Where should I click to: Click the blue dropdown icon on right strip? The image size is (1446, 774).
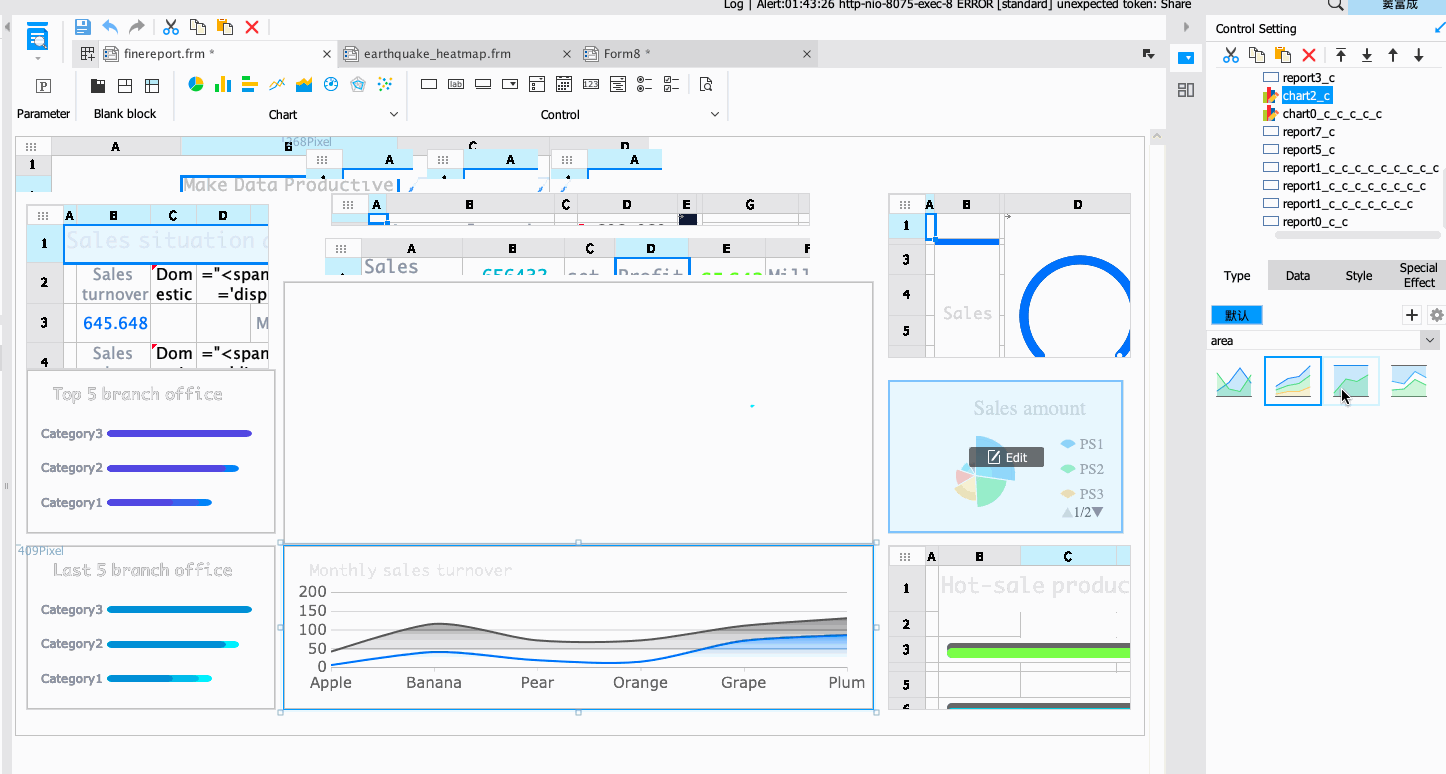pyautogui.click(x=1186, y=58)
